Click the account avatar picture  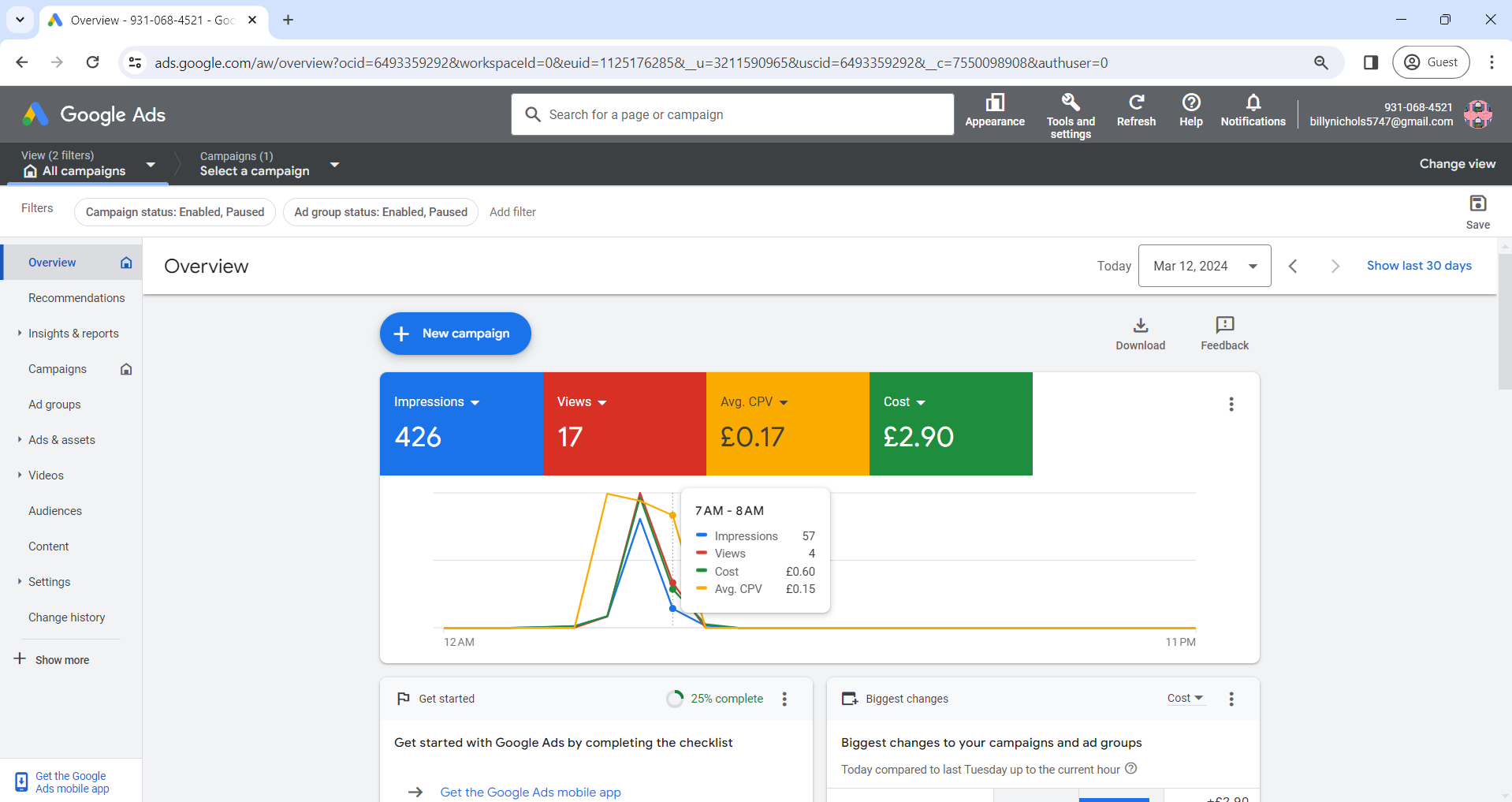[x=1477, y=114]
